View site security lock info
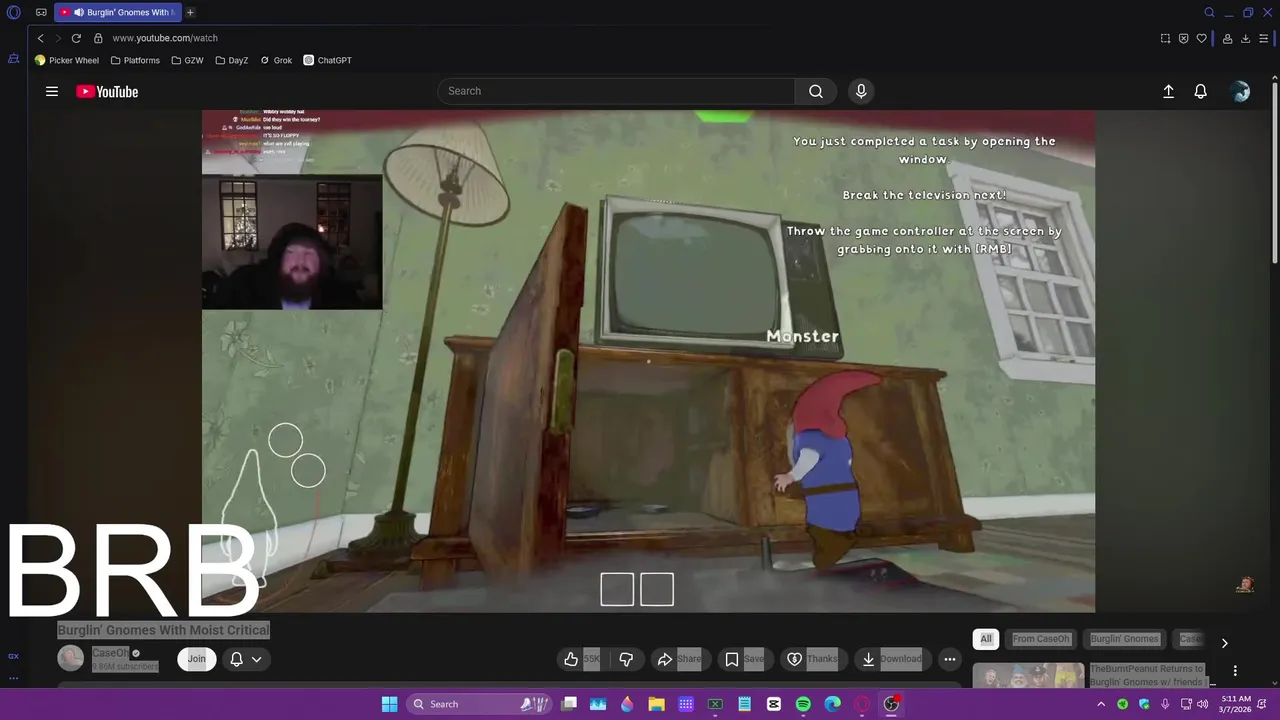 pyautogui.click(x=98, y=38)
